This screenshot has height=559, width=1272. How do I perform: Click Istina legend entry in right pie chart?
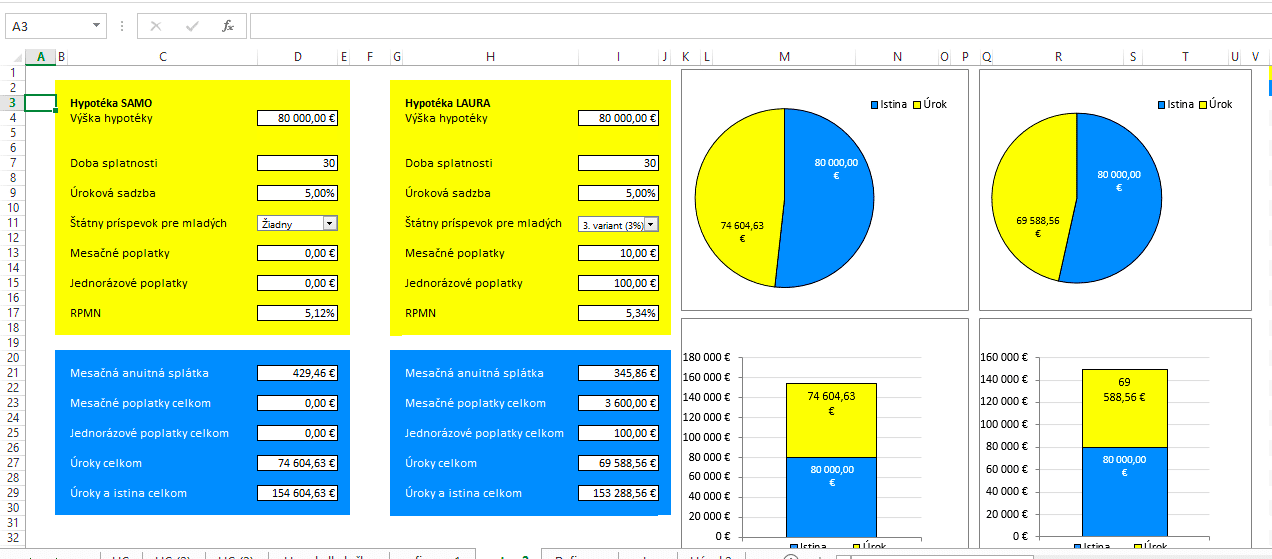[1175, 104]
